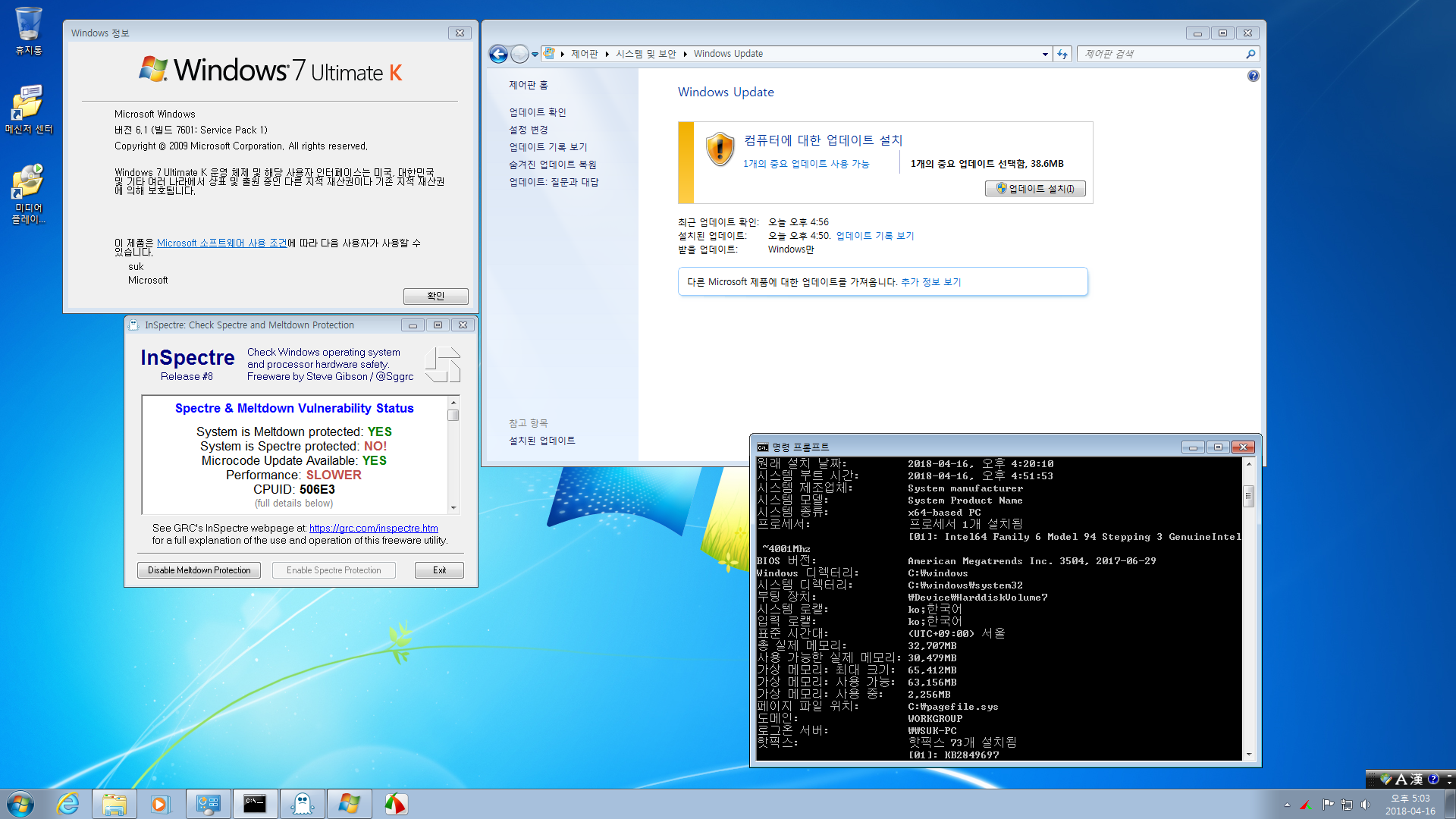Viewport: 1456px width, 819px height.
Task: Click 제어판 in the breadcrumb
Action: point(584,54)
